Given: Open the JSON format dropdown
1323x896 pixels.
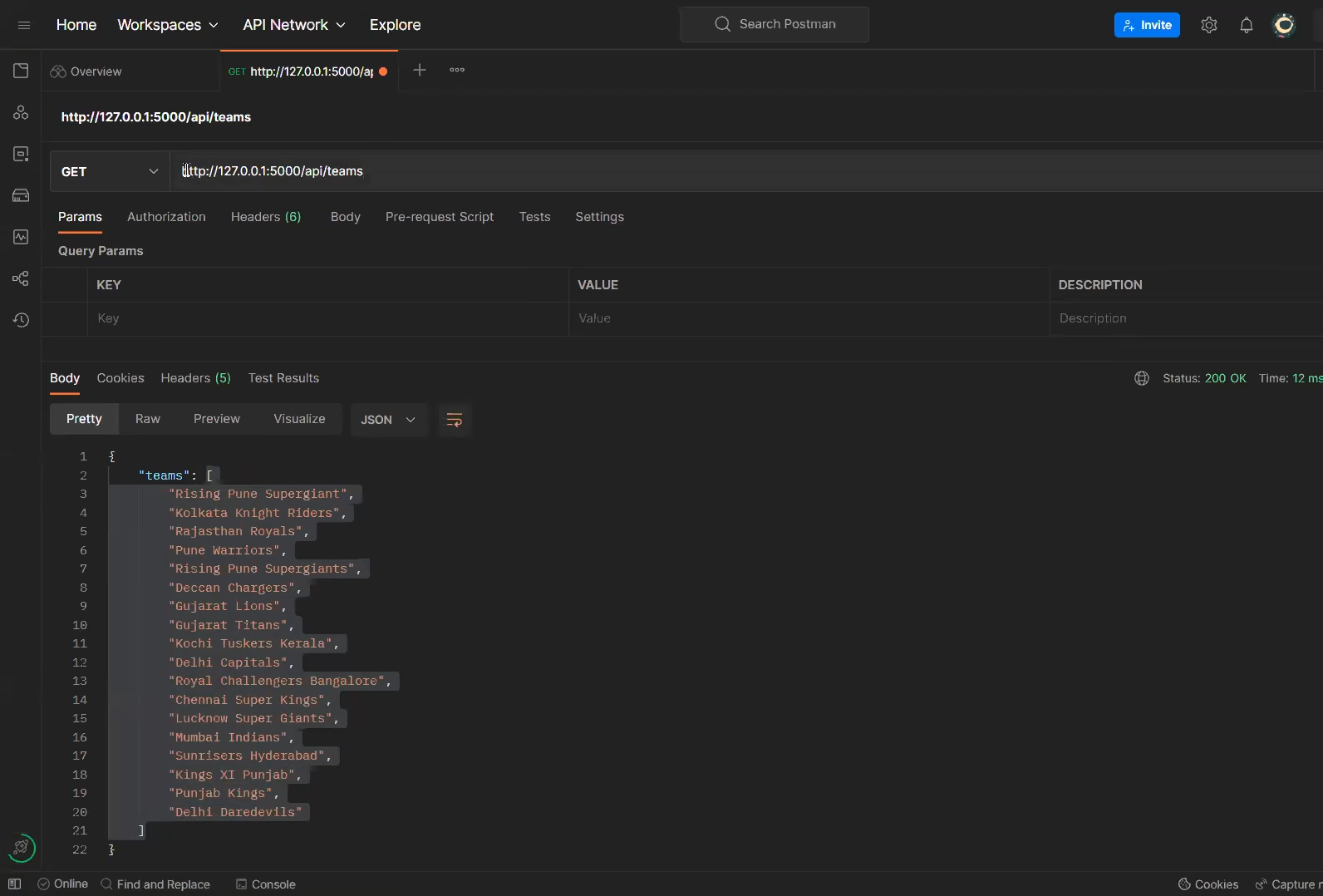Looking at the screenshot, I should (388, 420).
